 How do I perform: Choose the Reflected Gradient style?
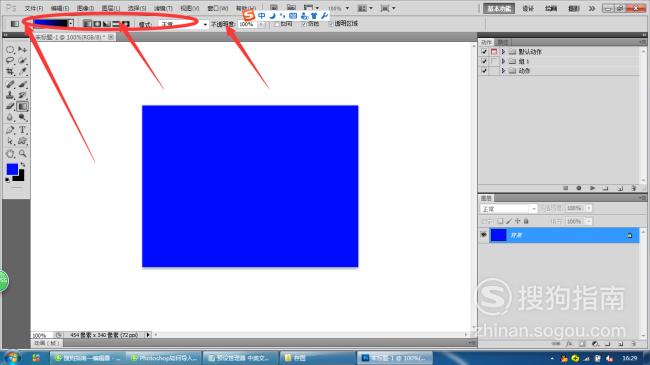pyautogui.click(x=116, y=24)
